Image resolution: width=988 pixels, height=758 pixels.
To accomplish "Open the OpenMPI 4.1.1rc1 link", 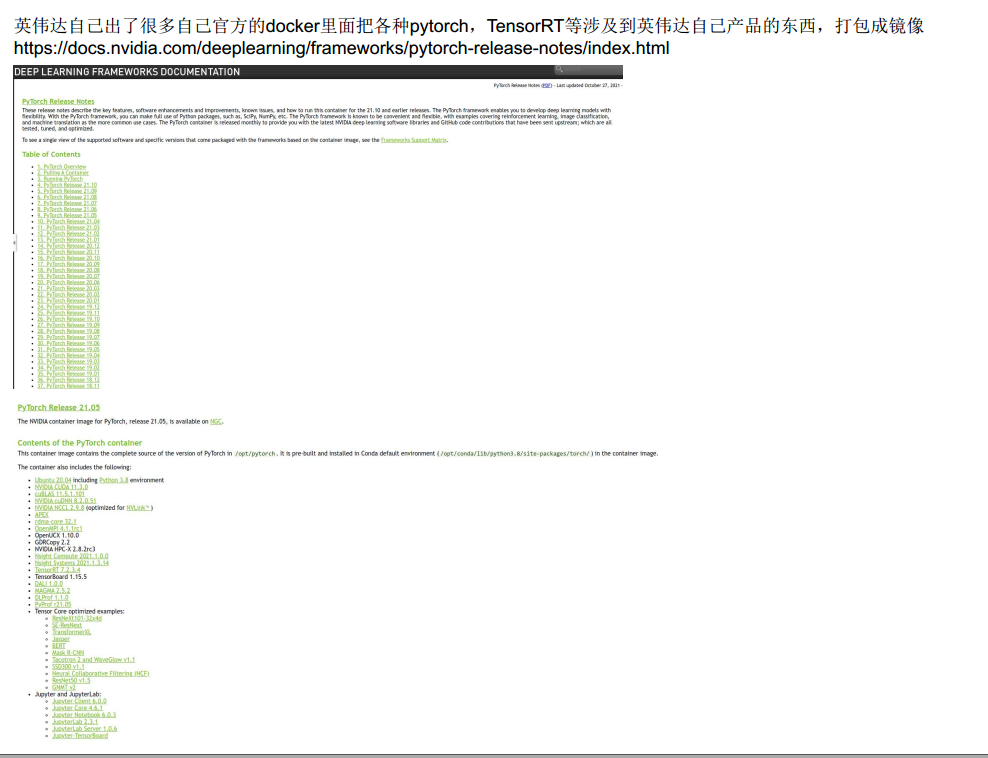I will pos(59,529).
